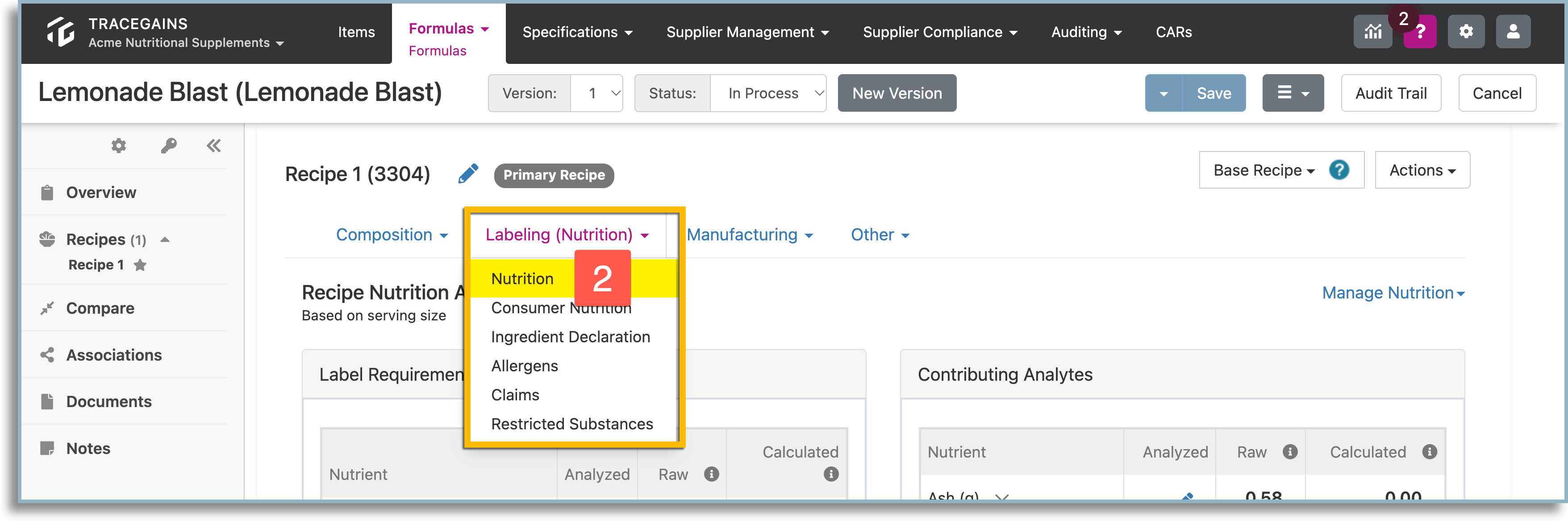Screen dimensions: 1568x521
Task: Open the Status dropdown
Action: tap(767, 93)
